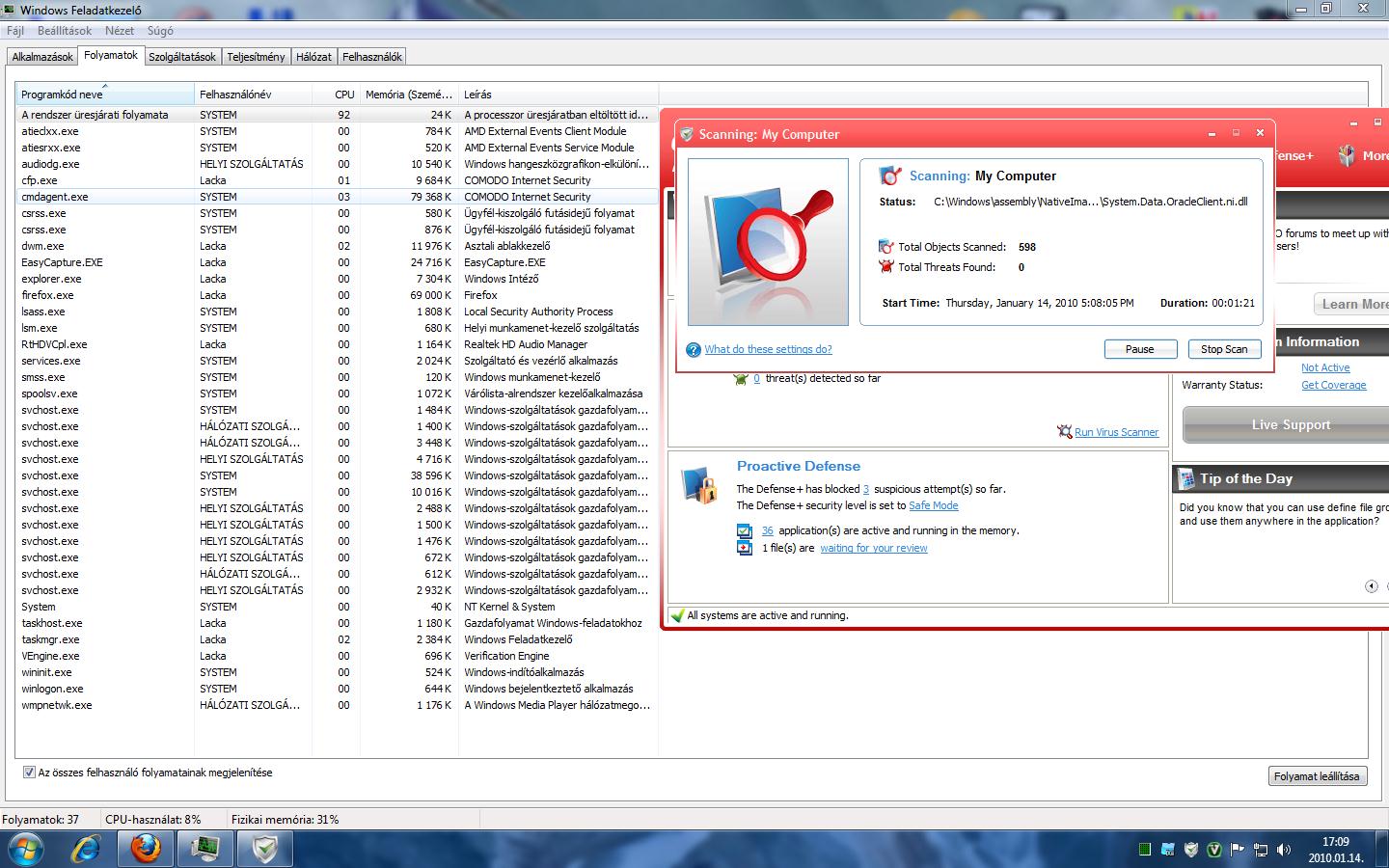Open the Not Active link
This screenshot has width=1389, height=868.
click(x=1325, y=367)
